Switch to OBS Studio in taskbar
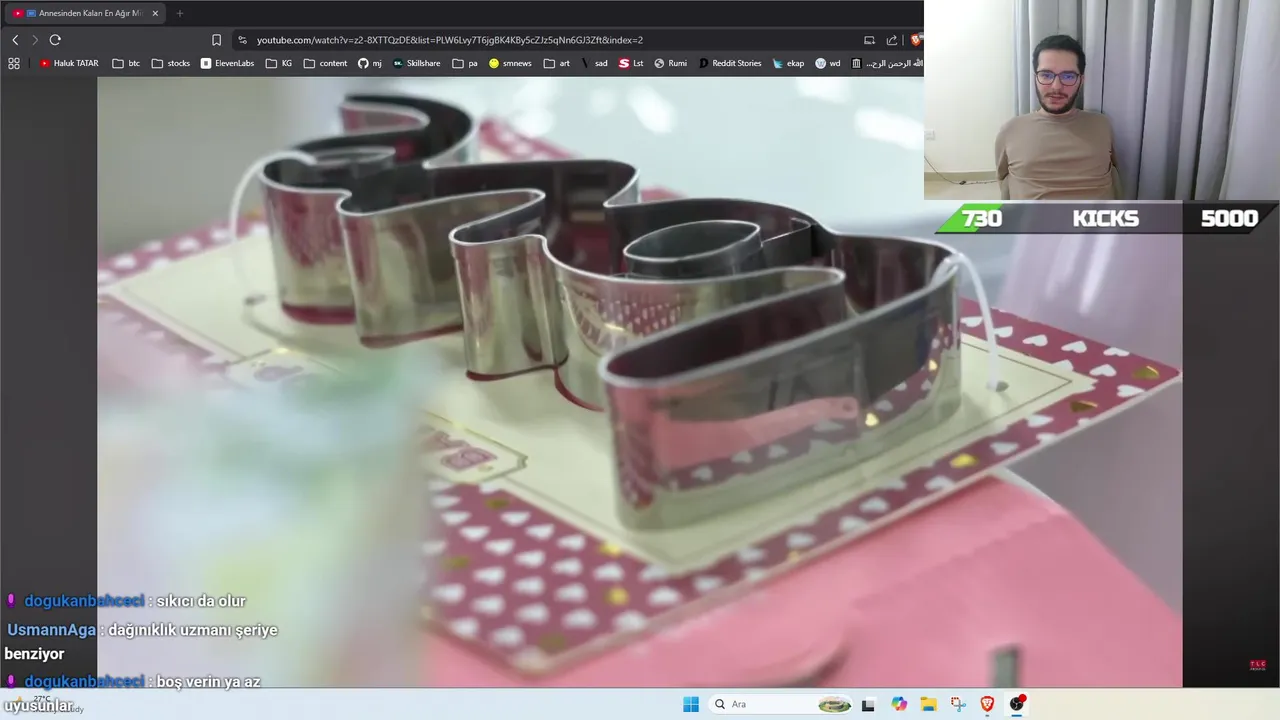1280x720 pixels. (x=1017, y=704)
